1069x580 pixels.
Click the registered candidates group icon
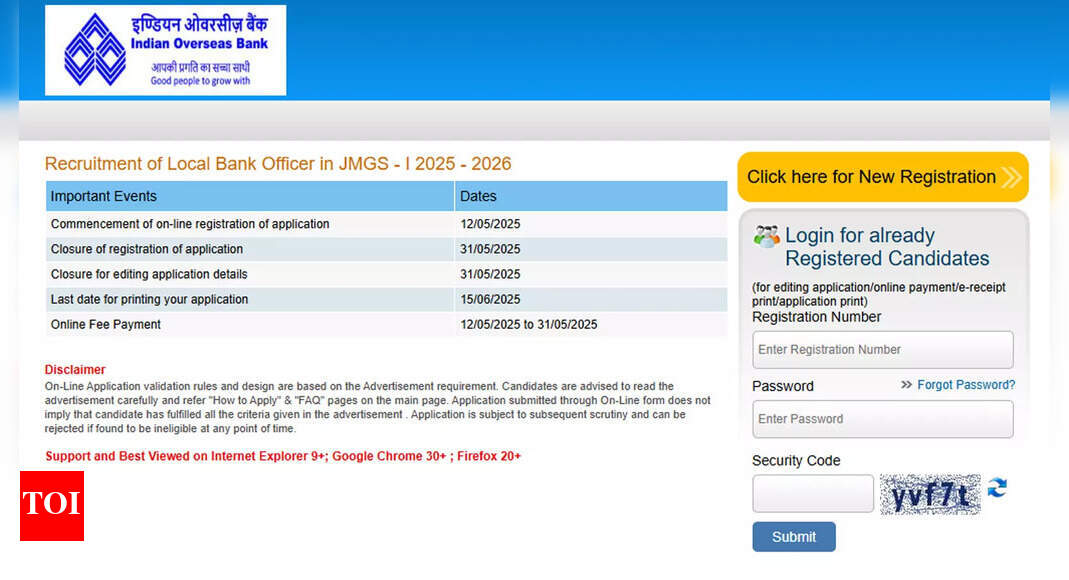click(x=766, y=237)
